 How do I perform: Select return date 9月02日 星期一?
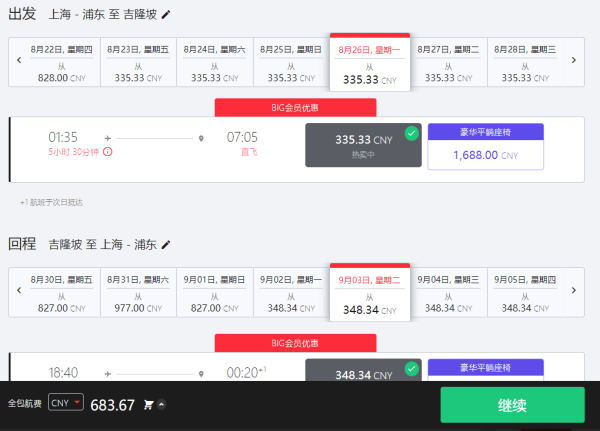tap(291, 292)
